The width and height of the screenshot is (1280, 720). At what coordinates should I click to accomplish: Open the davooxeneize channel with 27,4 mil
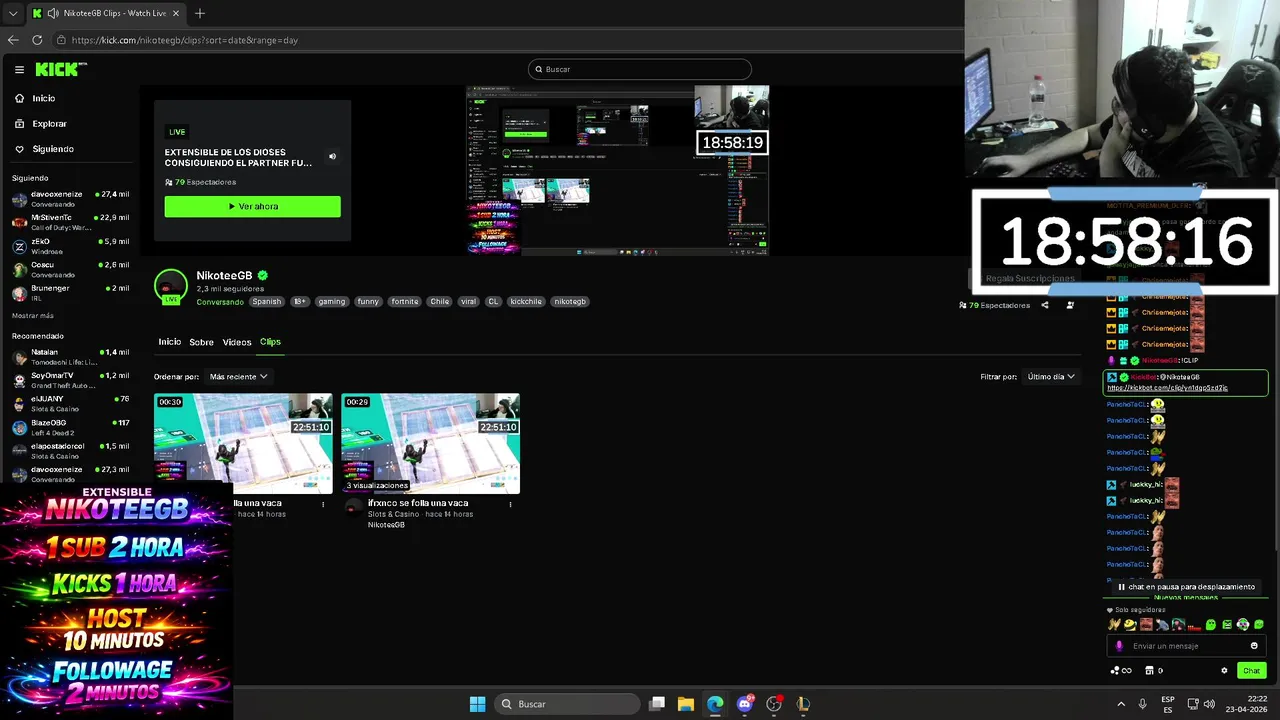70,198
